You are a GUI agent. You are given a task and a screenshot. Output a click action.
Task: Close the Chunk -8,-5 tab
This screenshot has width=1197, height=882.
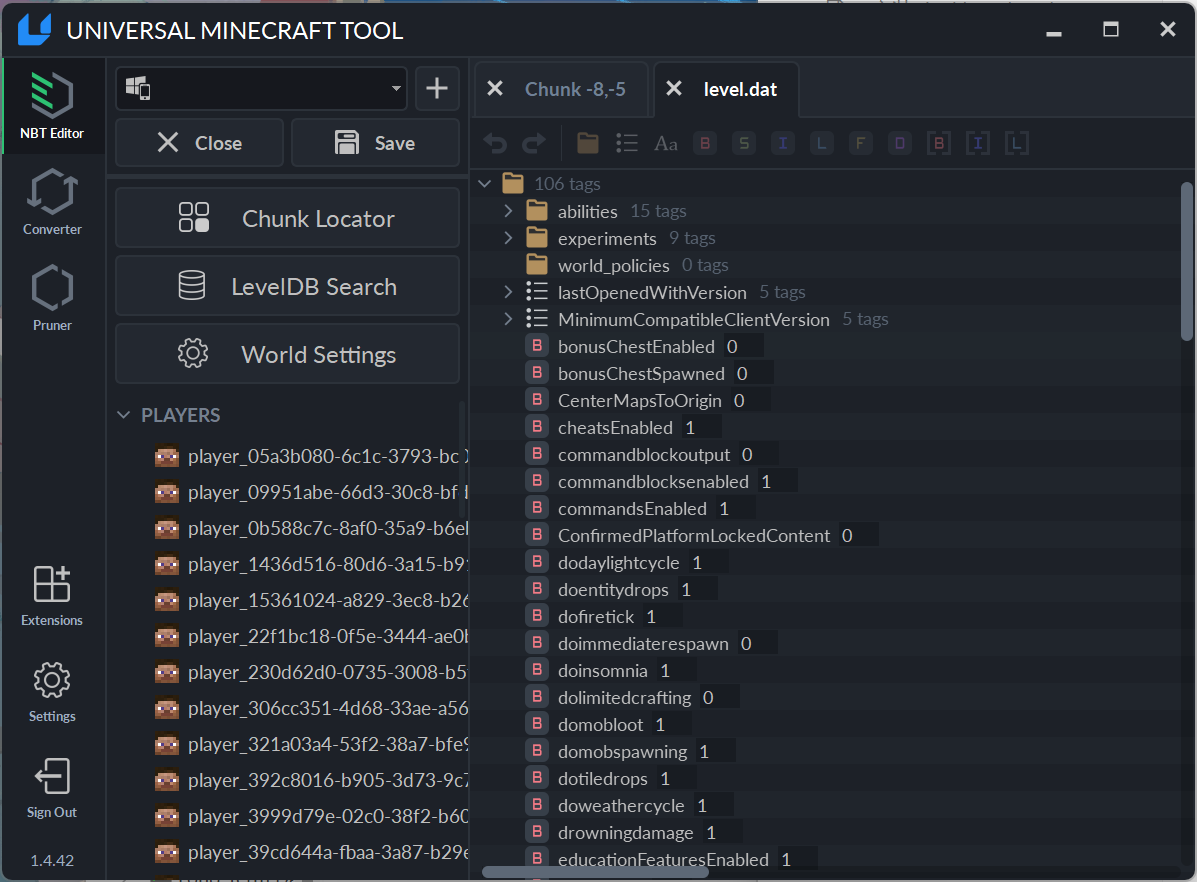pyautogui.click(x=495, y=89)
